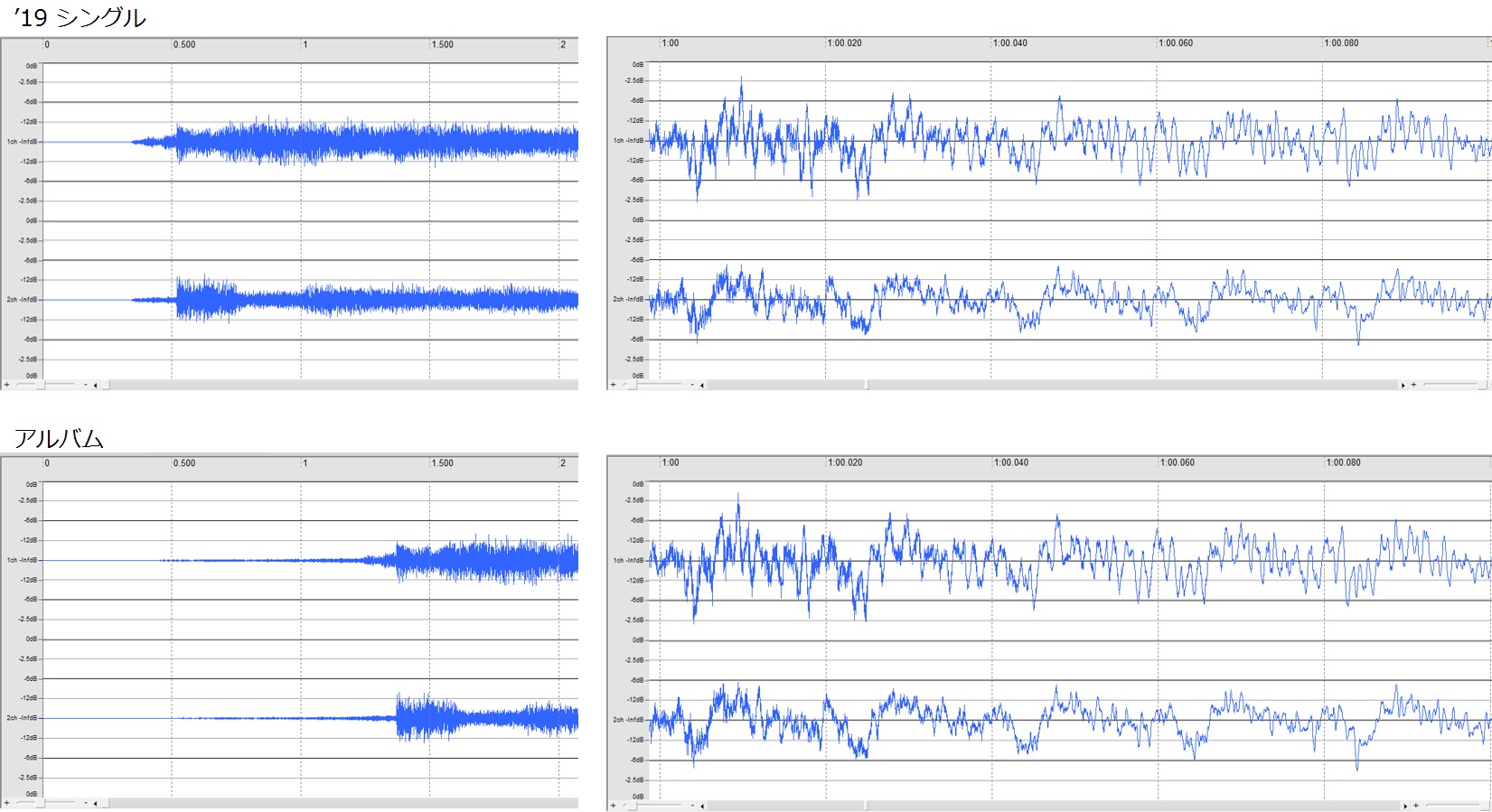Click the 1 second ruler mark in the '19 single overview
Image resolution: width=1492 pixels, height=812 pixels.
[305, 44]
